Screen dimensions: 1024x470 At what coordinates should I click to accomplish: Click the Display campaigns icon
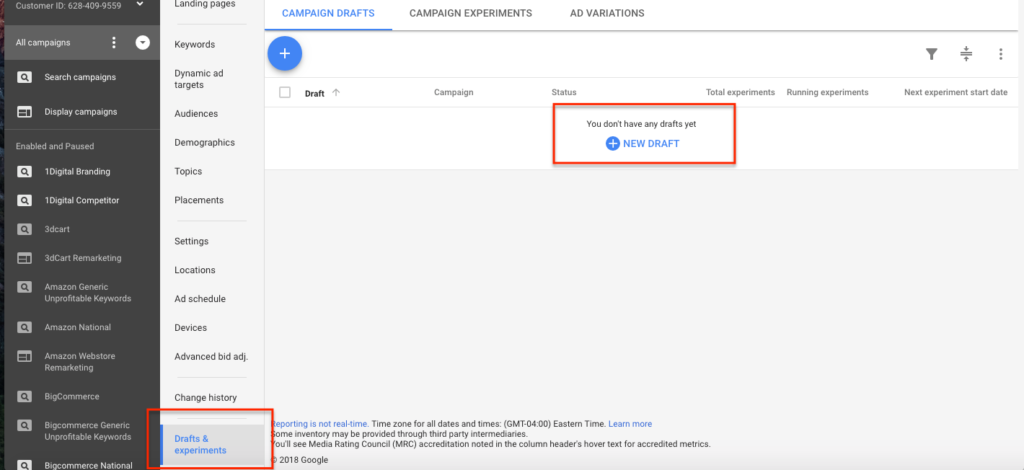24,112
